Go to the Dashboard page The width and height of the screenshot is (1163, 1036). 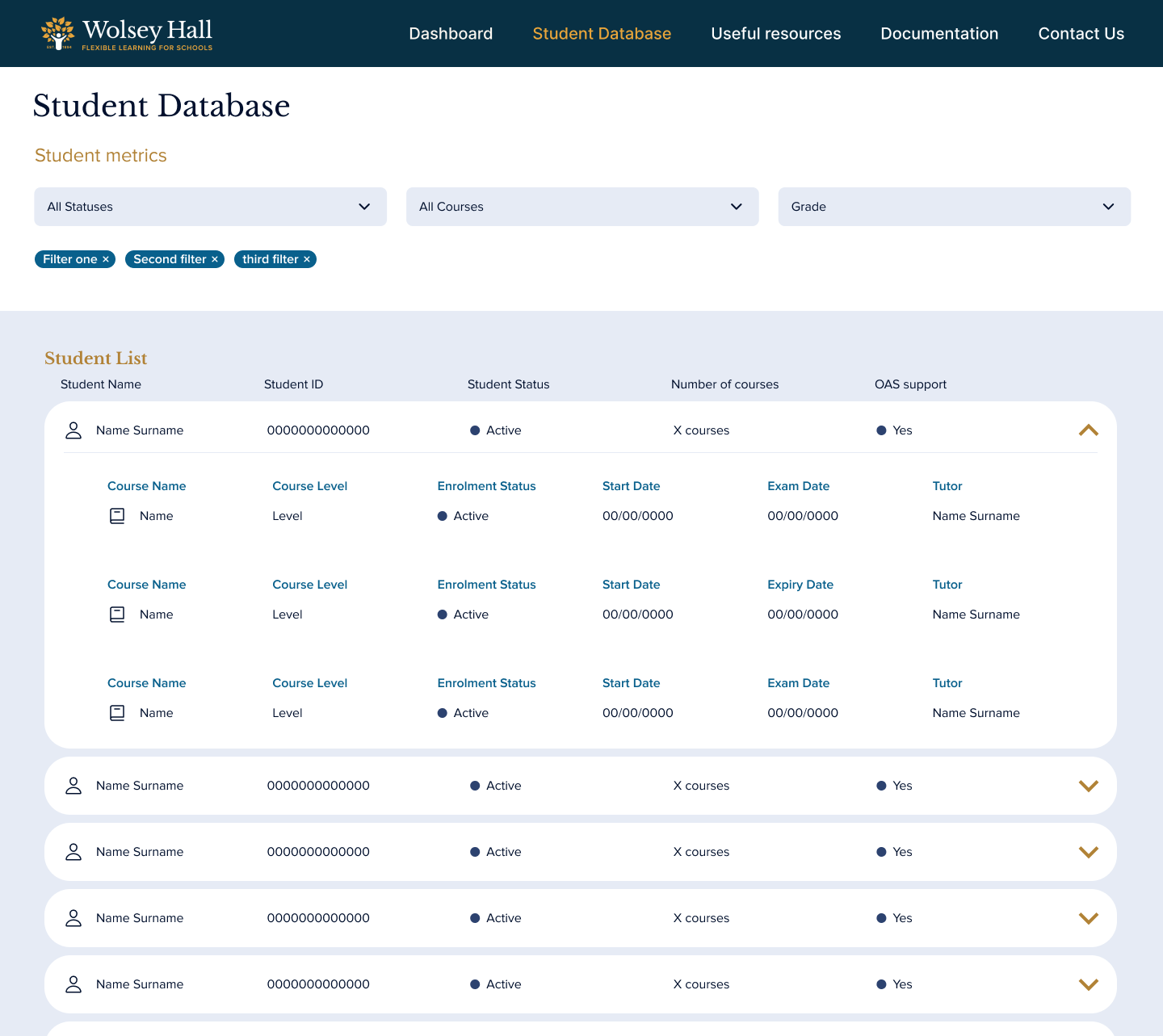451,34
